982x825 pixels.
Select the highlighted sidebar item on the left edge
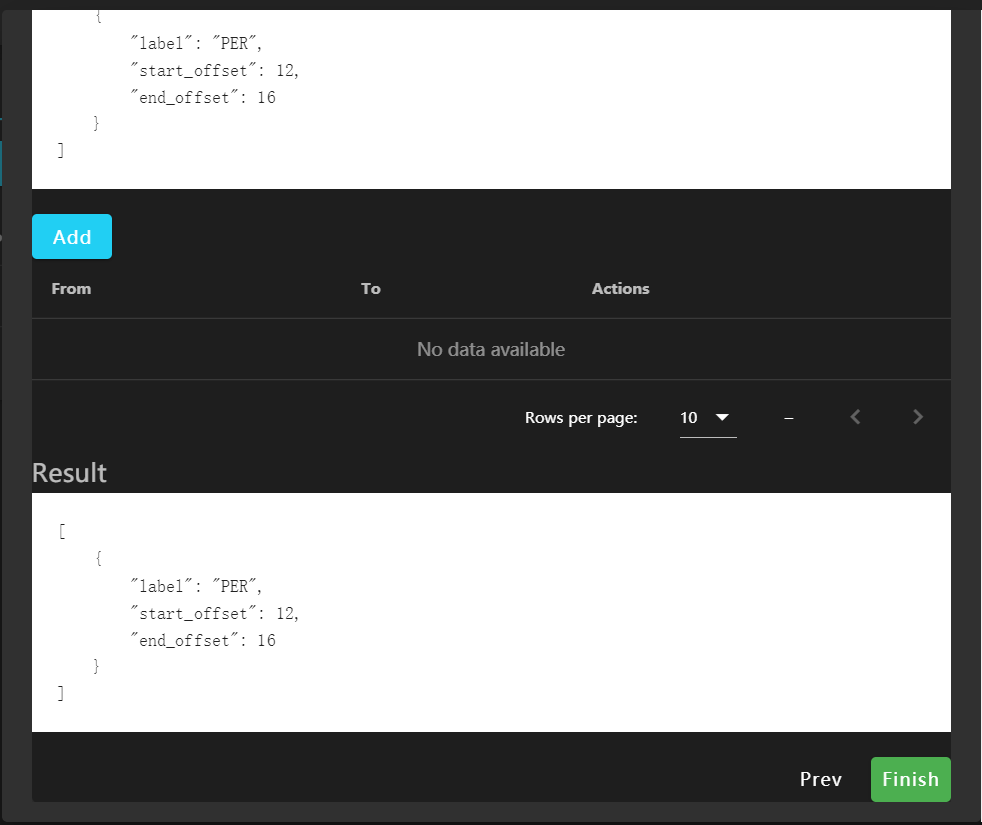(x=4, y=160)
